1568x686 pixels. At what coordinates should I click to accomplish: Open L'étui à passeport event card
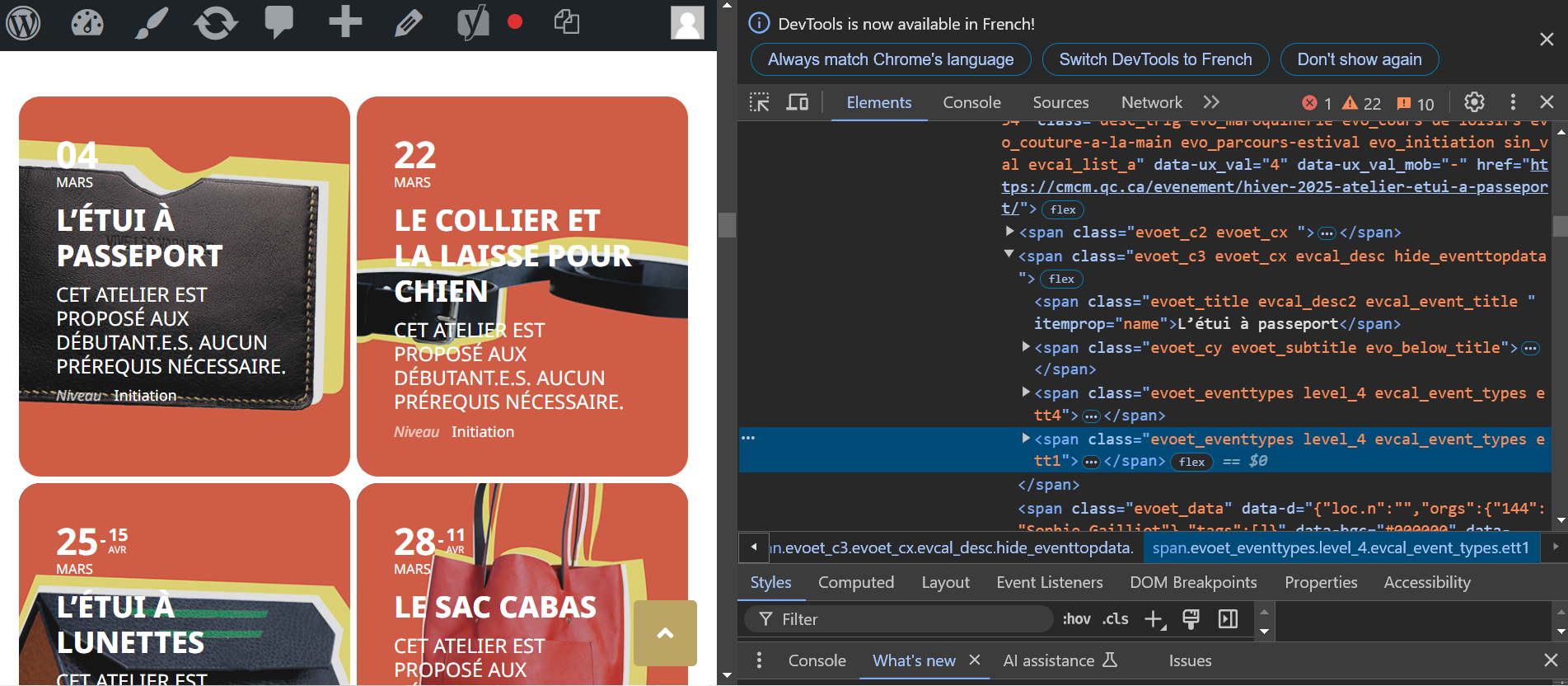click(x=185, y=286)
